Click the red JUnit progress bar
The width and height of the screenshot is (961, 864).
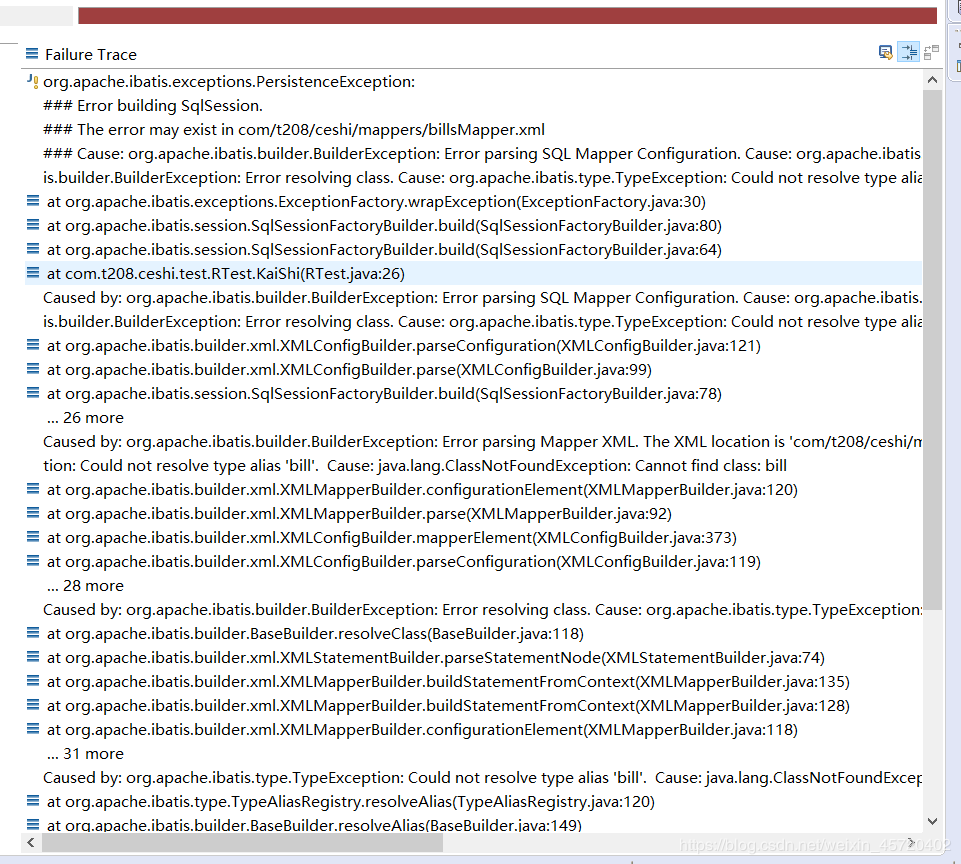(507, 15)
